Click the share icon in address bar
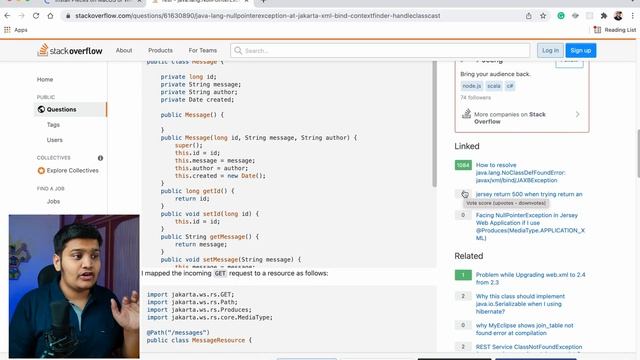 click(529, 16)
